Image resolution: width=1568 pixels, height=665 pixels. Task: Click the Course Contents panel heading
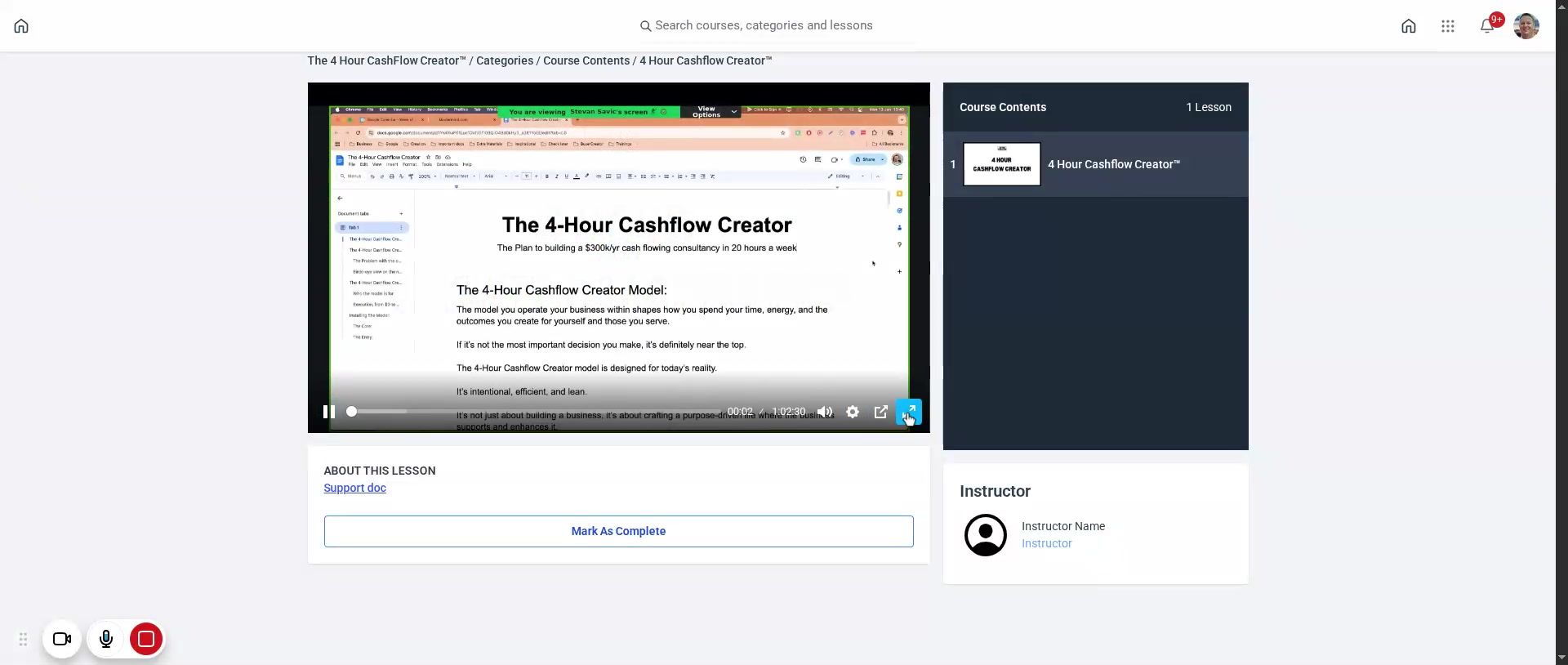(x=1003, y=107)
